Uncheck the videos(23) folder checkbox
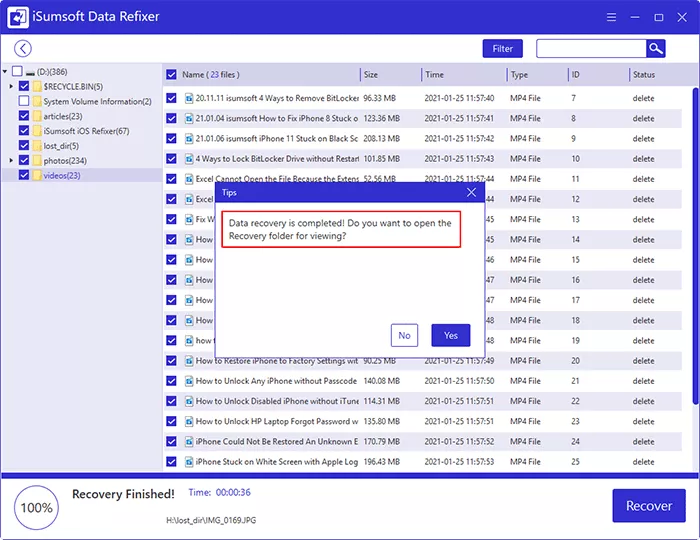Screen dimensions: 700x540 coord(24,175)
